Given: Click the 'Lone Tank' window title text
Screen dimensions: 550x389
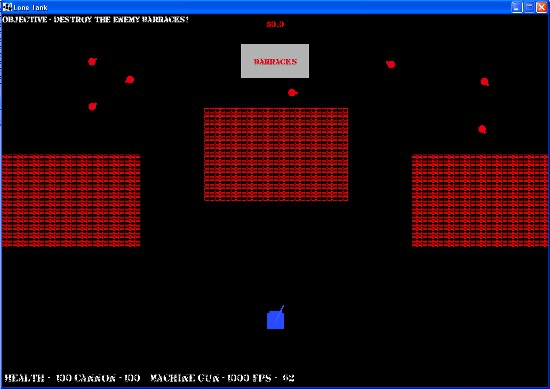Looking at the screenshot, I should (31, 7).
